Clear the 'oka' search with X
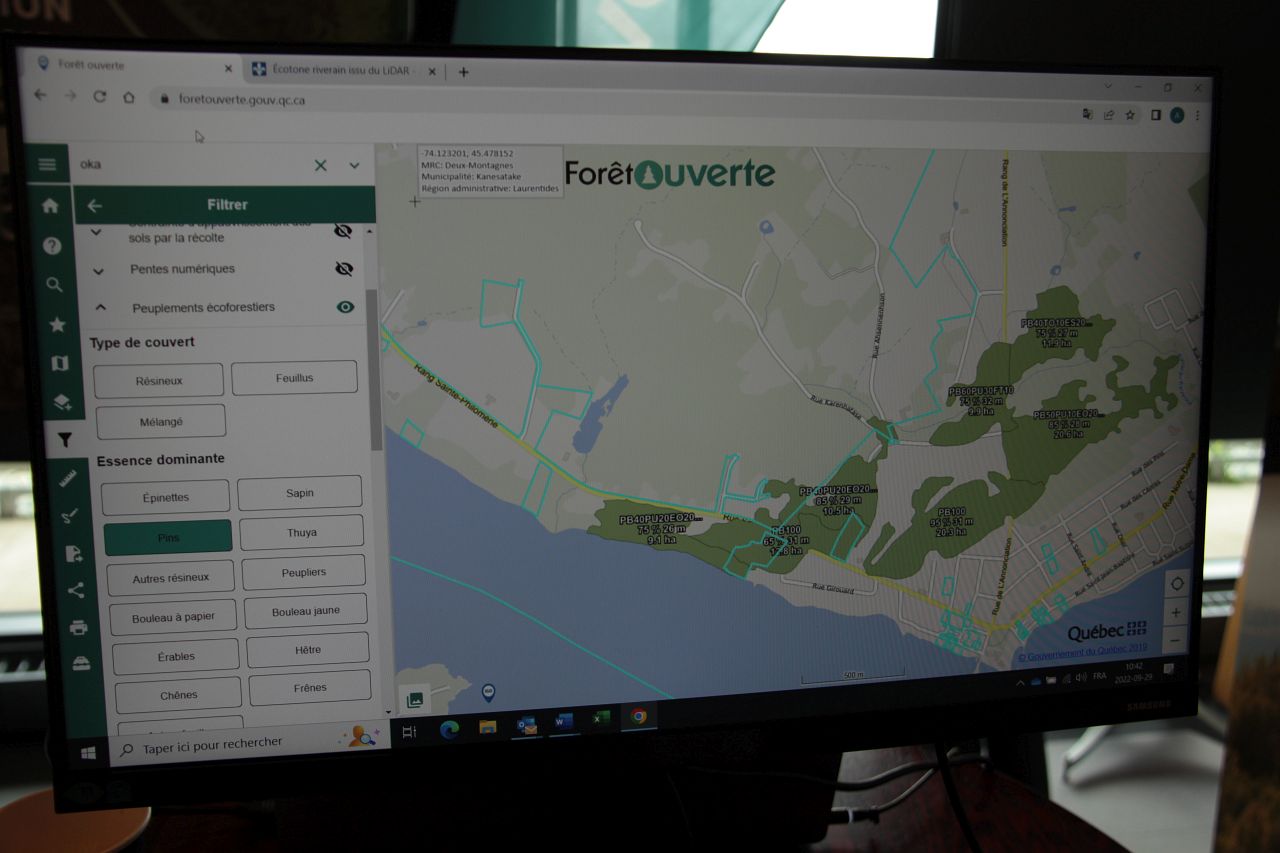1280x853 pixels. tap(321, 165)
